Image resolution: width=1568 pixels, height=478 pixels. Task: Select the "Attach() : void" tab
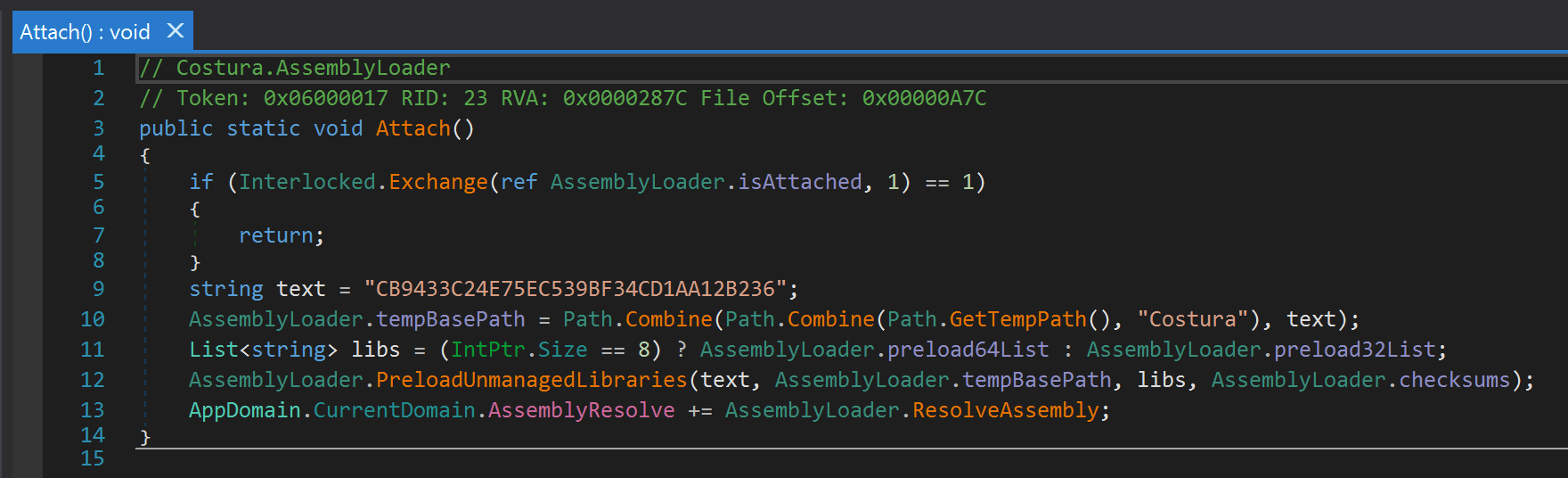coord(85,32)
